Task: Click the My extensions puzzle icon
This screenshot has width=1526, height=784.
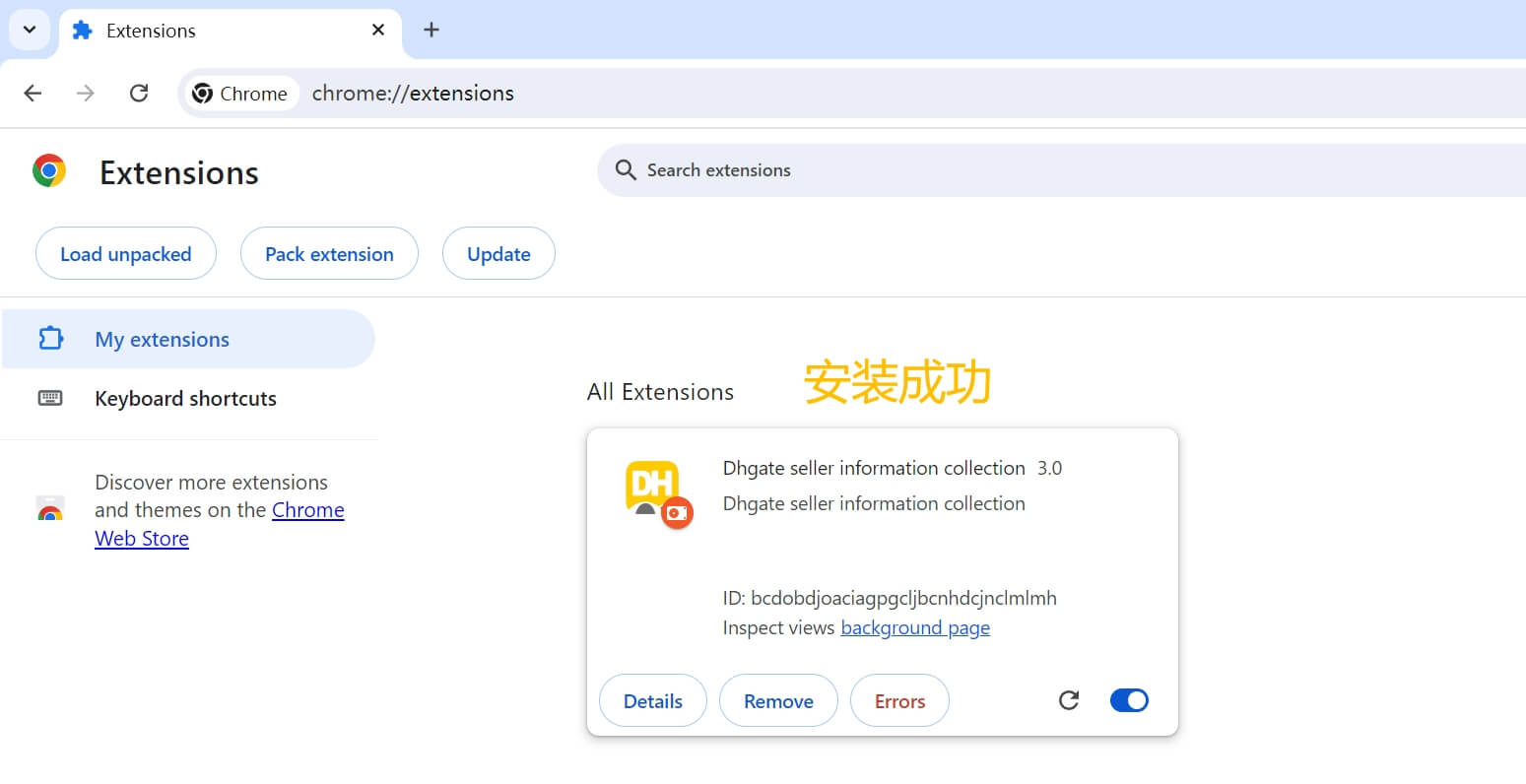Action: [x=50, y=339]
